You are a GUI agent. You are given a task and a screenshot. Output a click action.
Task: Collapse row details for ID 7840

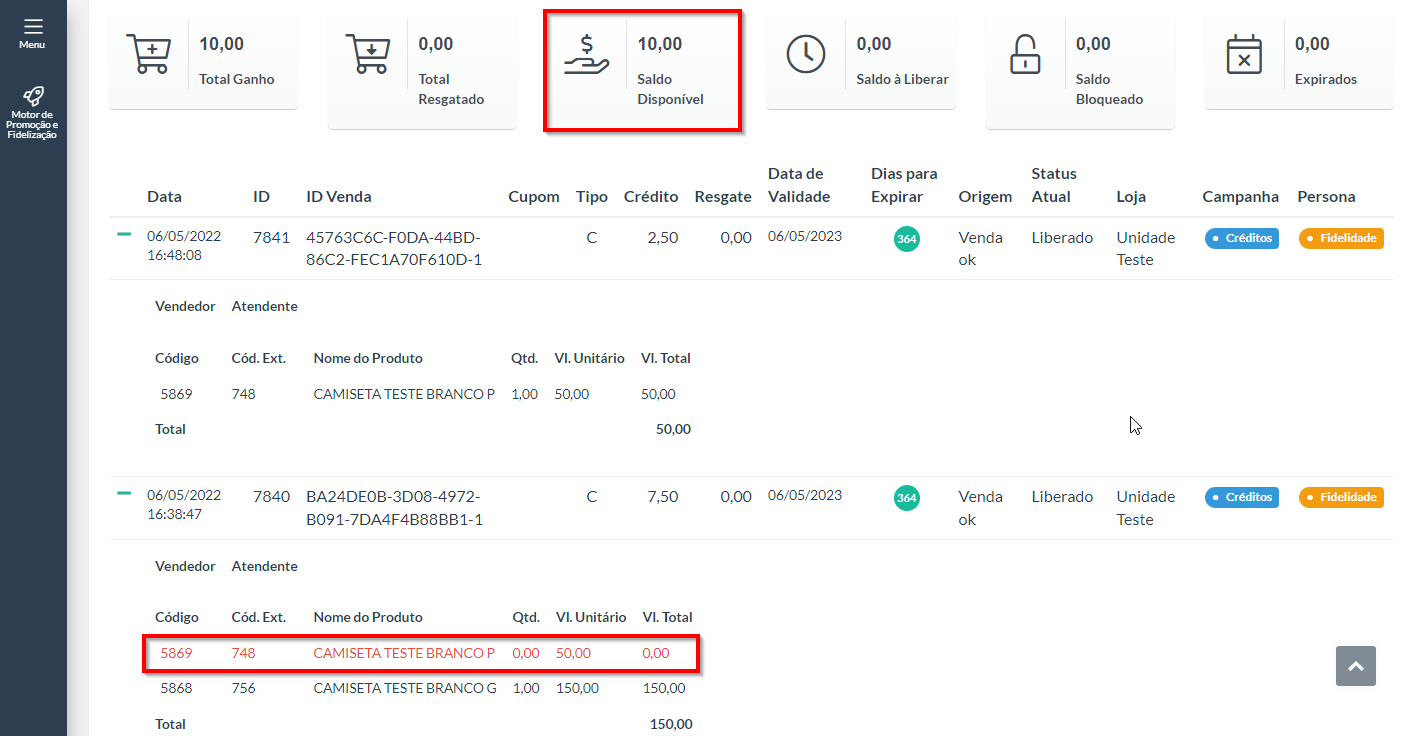pyautogui.click(x=124, y=493)
